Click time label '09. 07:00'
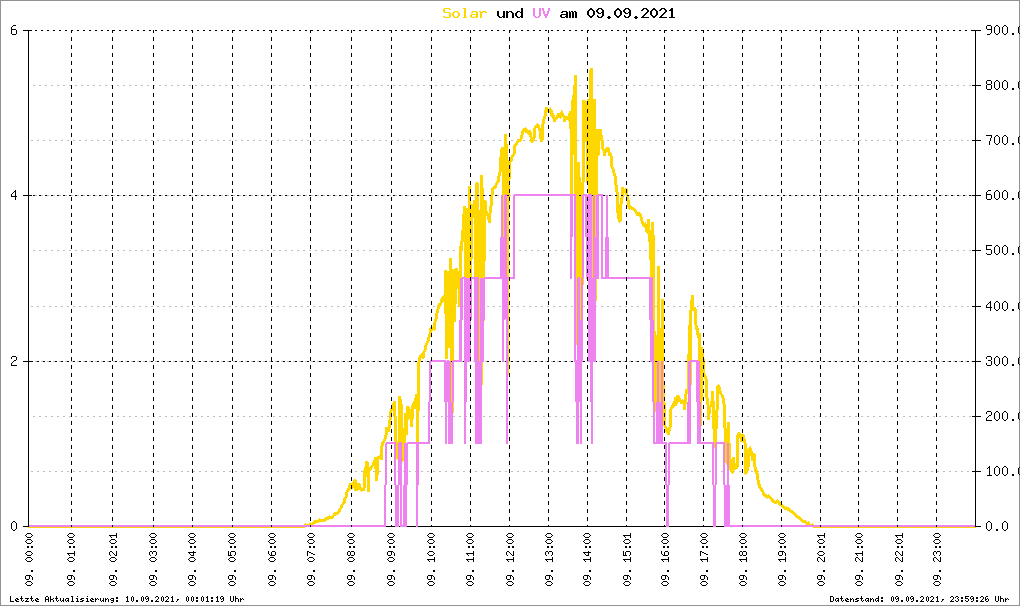Image resolution: width=1020 pixels, height=606 pixels. [311, 560]
